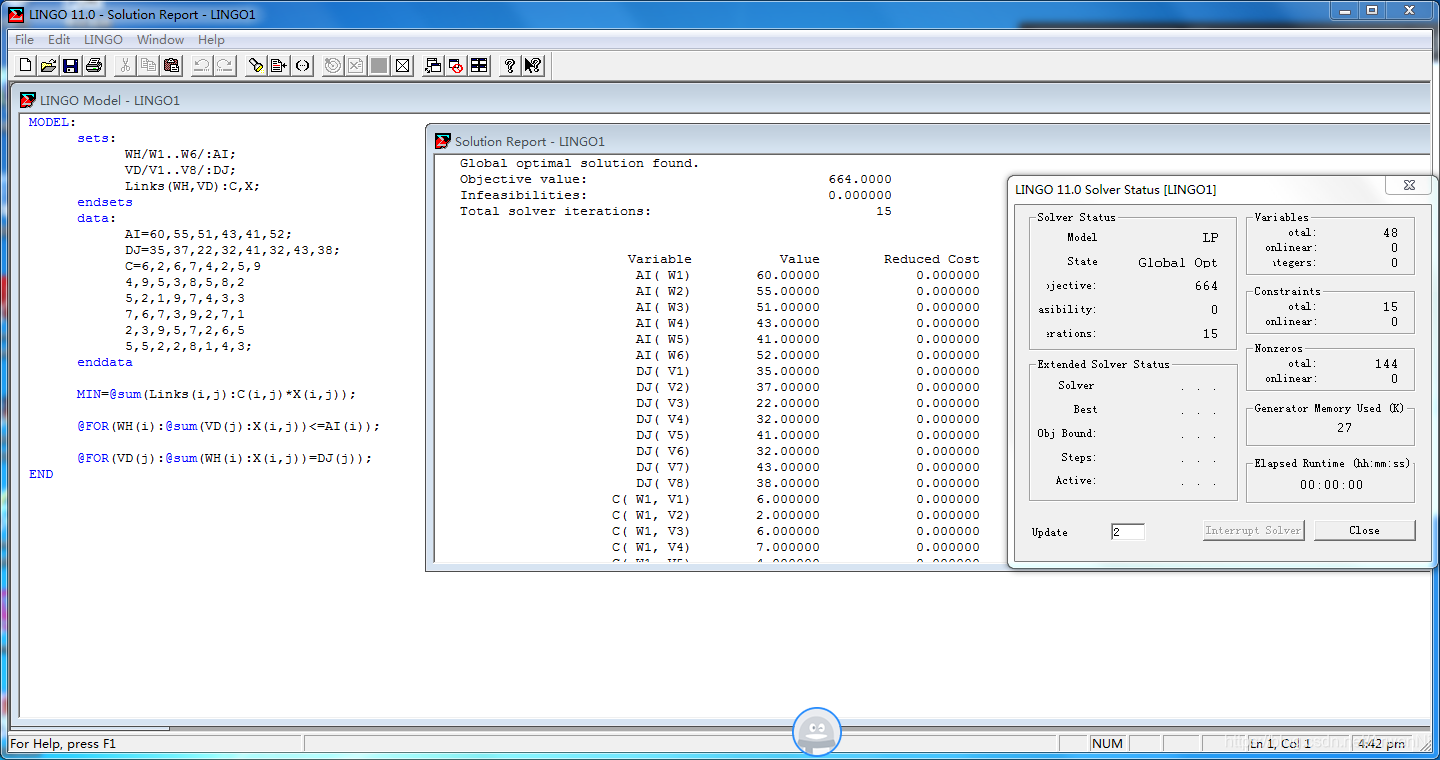The image size is (1440, 760).
Task: Click the 'C( W1, V1)' variable row
Action: click(x=796, y=499)
